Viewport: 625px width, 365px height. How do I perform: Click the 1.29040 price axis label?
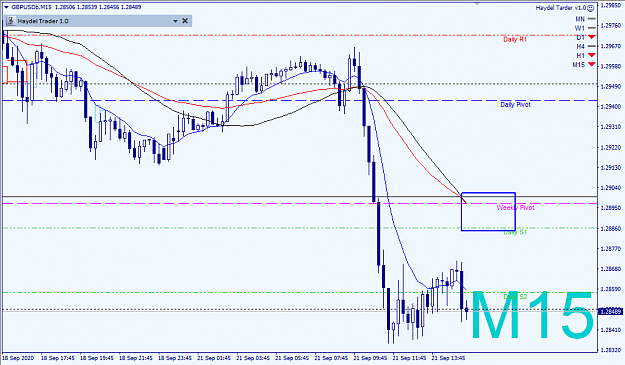tap(611, 188)
